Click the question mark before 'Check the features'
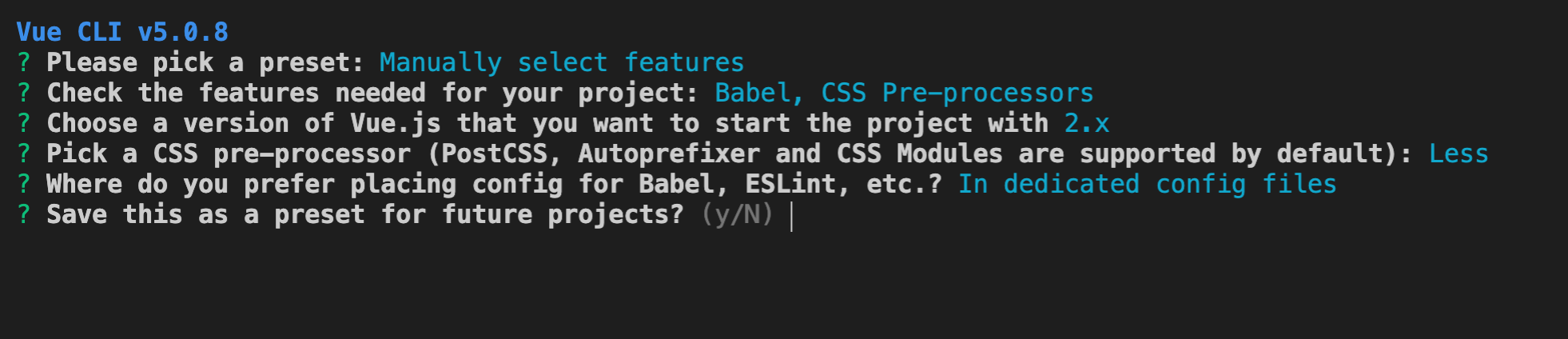Image resolution: width=1568 pixels, height=339 pixels. pos(24,93)
